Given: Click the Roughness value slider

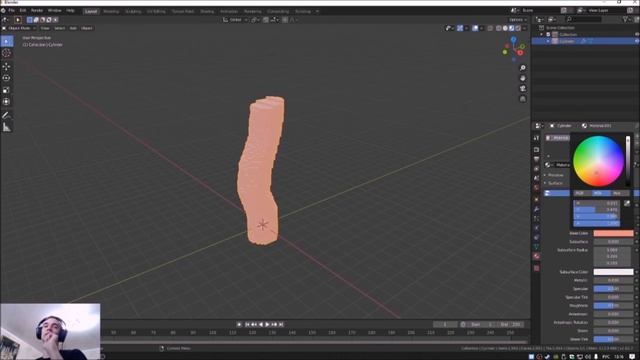Looking at the screenshot, I should point(613,306).
